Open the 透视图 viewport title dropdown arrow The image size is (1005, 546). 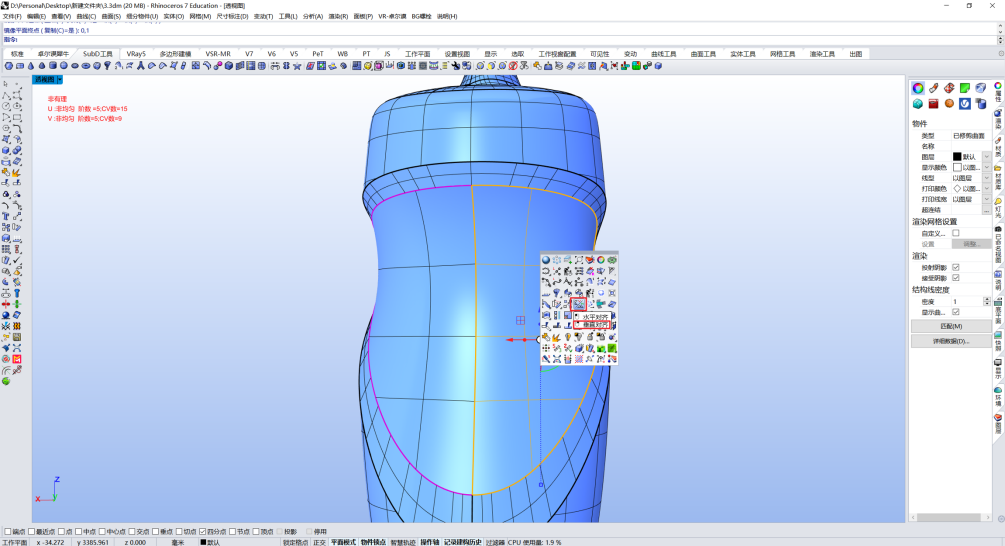(60, 79)
